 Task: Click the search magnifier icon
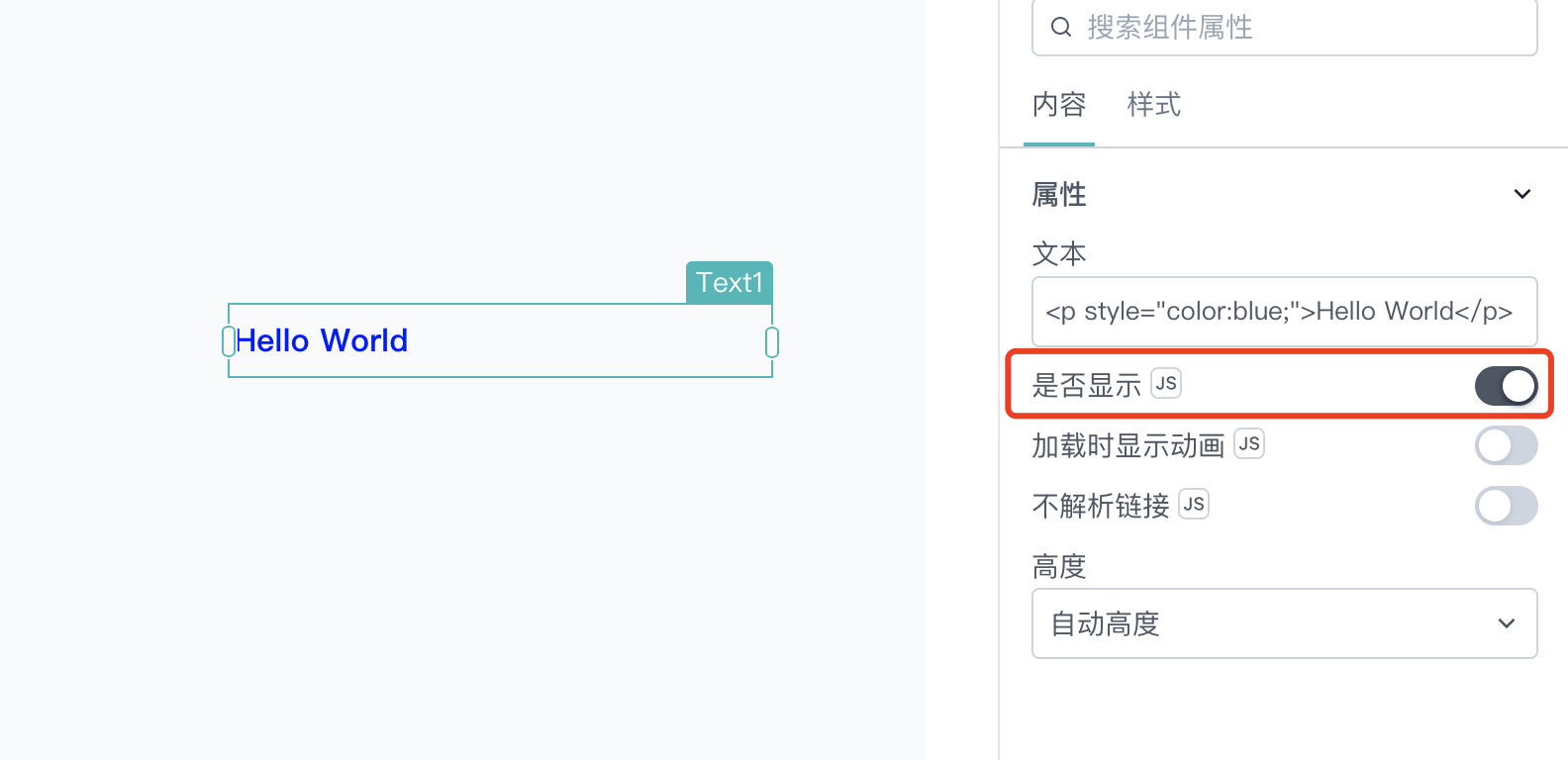(x=1061, y=27)
